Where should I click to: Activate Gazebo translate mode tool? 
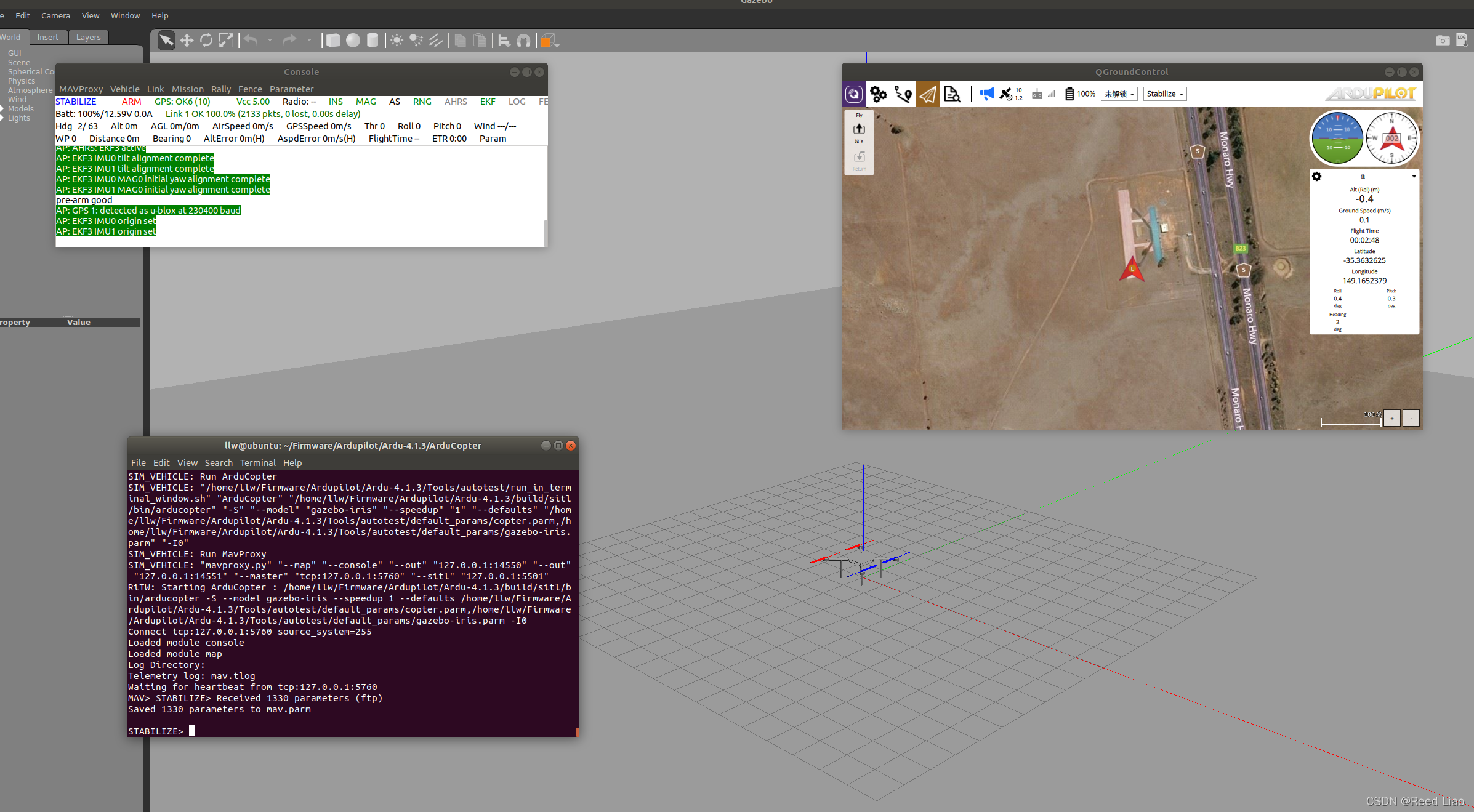[187, 41]
